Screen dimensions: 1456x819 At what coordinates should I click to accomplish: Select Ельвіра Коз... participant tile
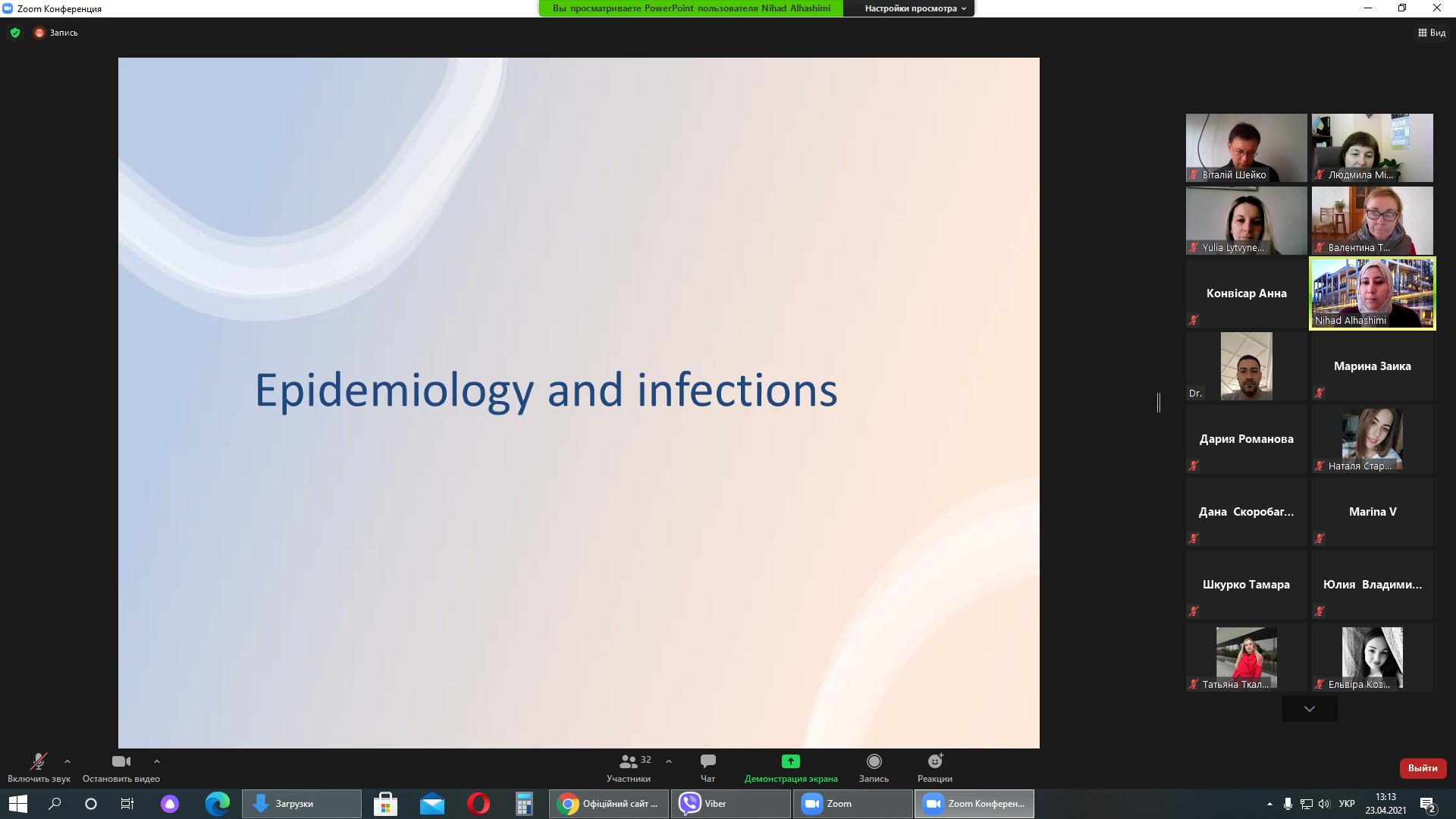coord(1373,657)
